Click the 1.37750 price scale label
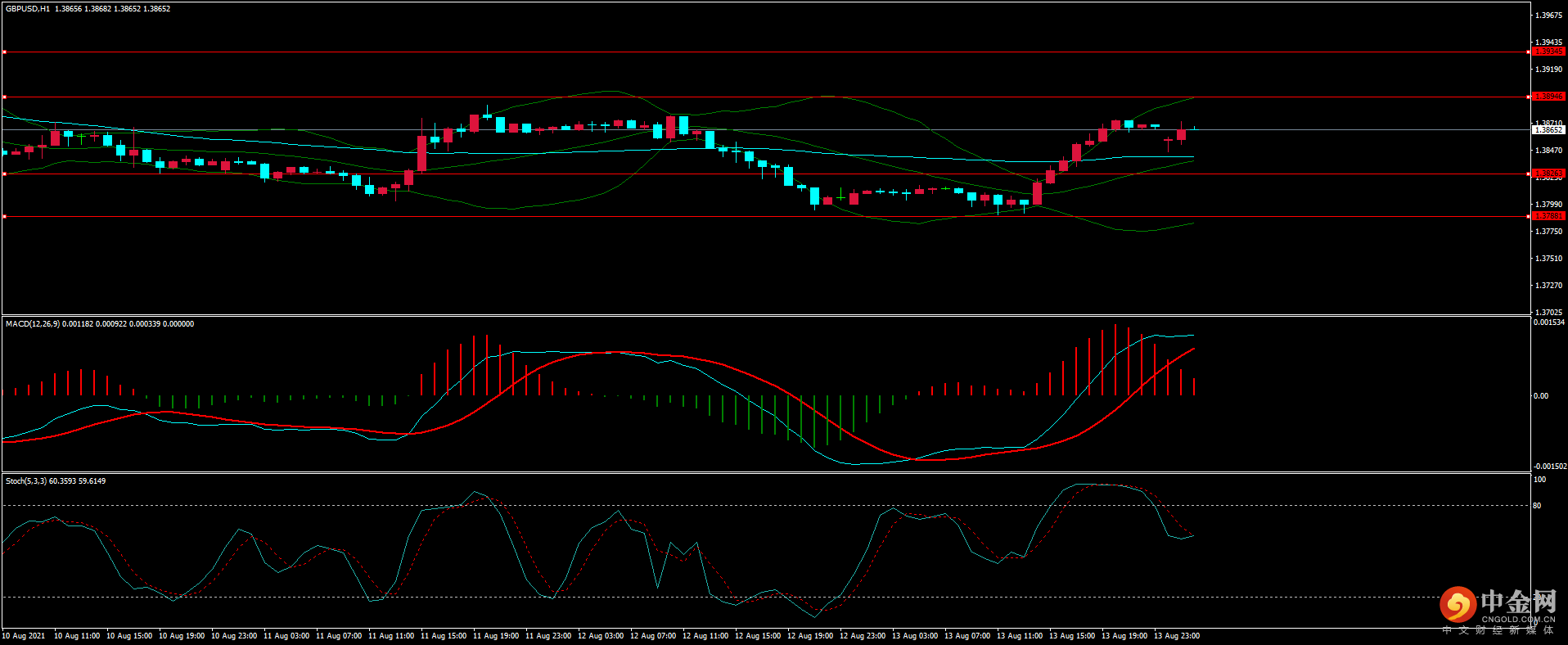Screen dimensions: 1568x645 (1548, 232)
